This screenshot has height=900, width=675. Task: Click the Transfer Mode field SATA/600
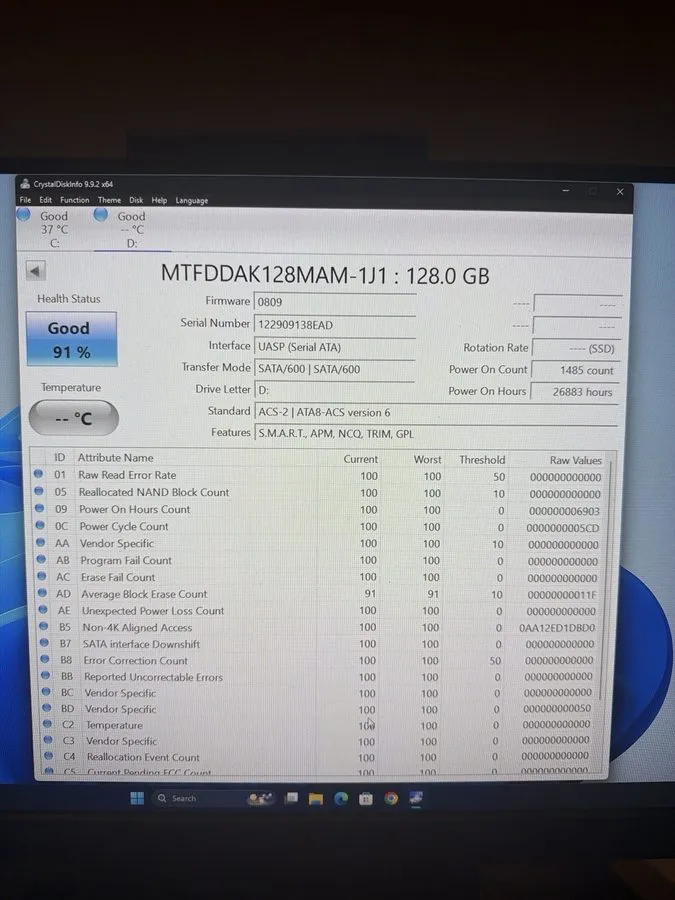point(335,369)
